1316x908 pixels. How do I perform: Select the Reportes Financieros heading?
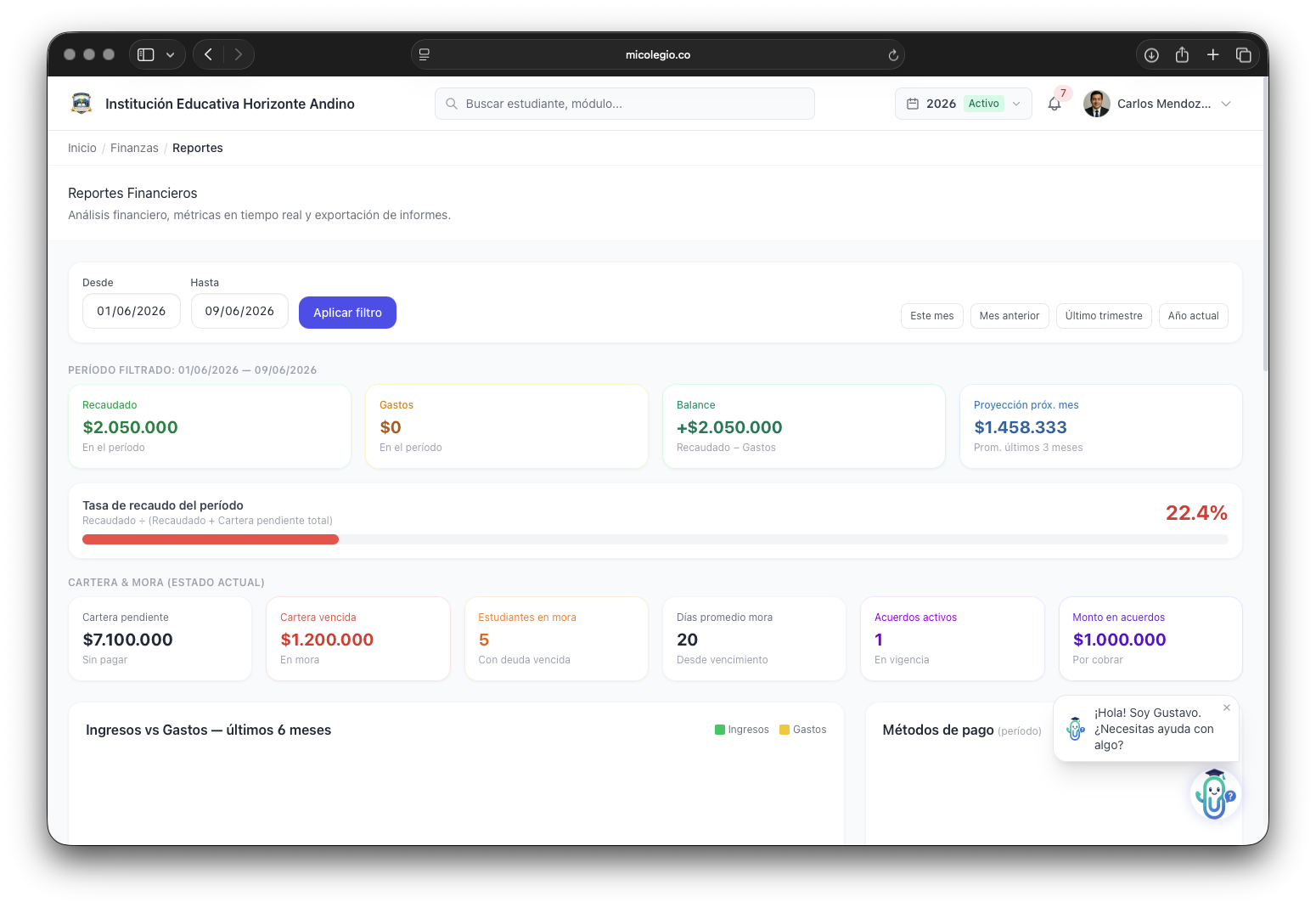click(x=132, y=193)
